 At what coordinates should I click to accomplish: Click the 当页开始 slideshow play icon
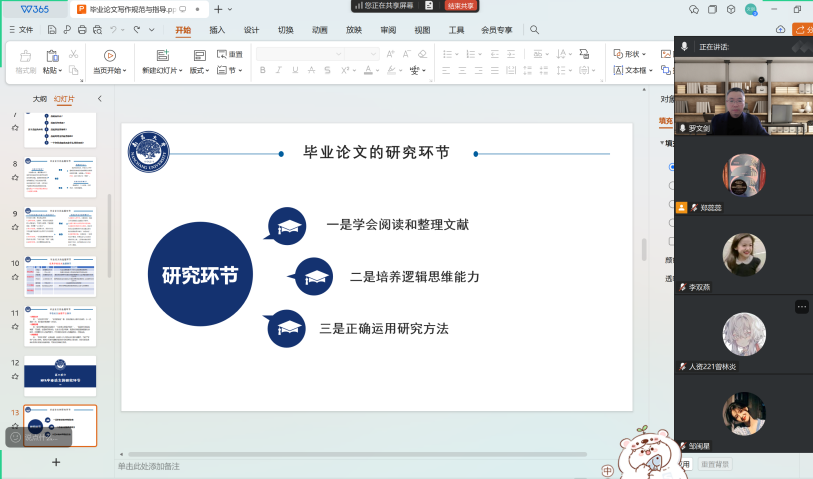109,55
